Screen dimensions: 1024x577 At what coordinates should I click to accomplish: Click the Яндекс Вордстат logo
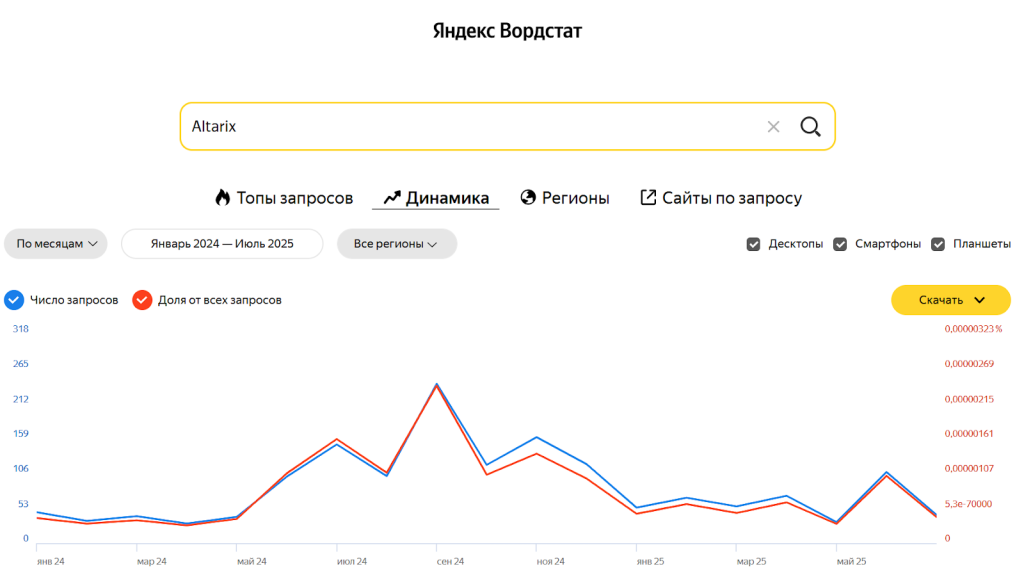pos(507,31)
